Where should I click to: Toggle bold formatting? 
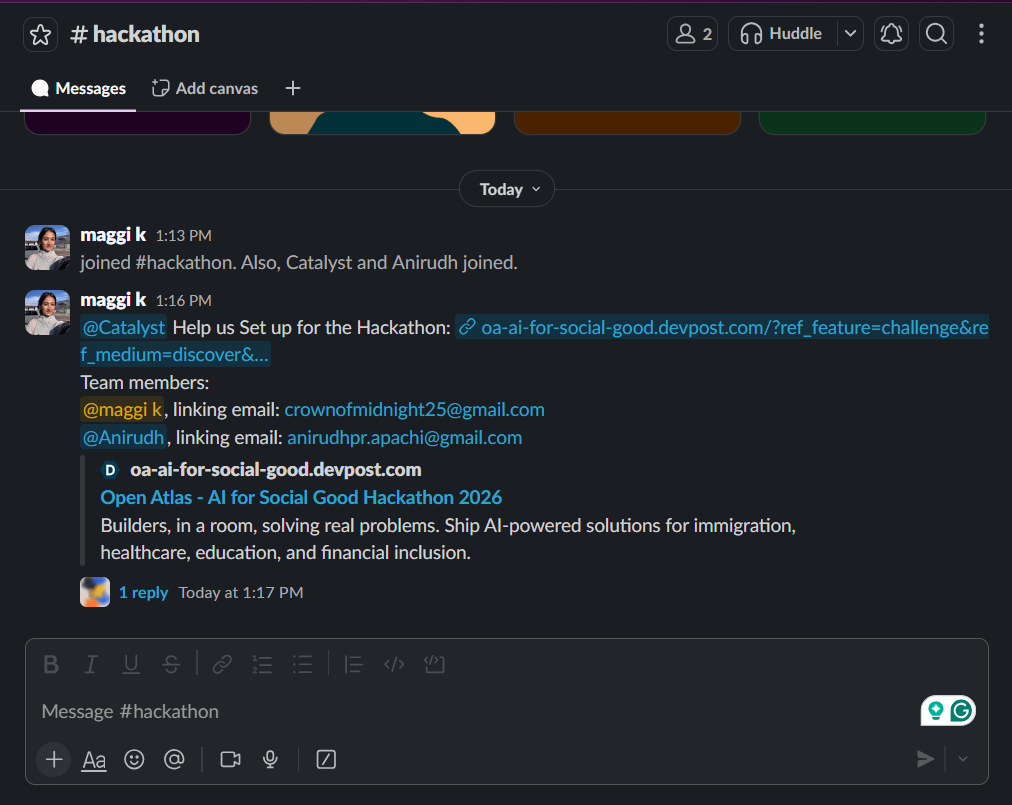(x=51, y=664)
